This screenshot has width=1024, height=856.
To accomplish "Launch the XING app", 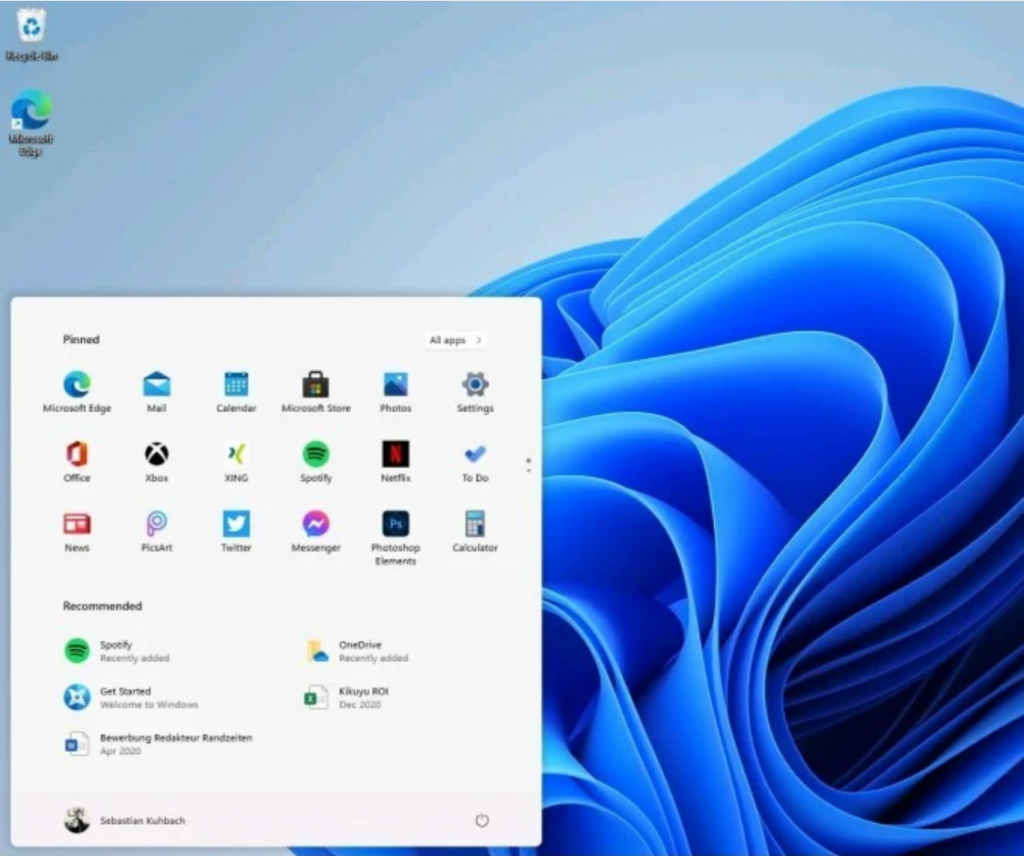I will click(236, 462).
